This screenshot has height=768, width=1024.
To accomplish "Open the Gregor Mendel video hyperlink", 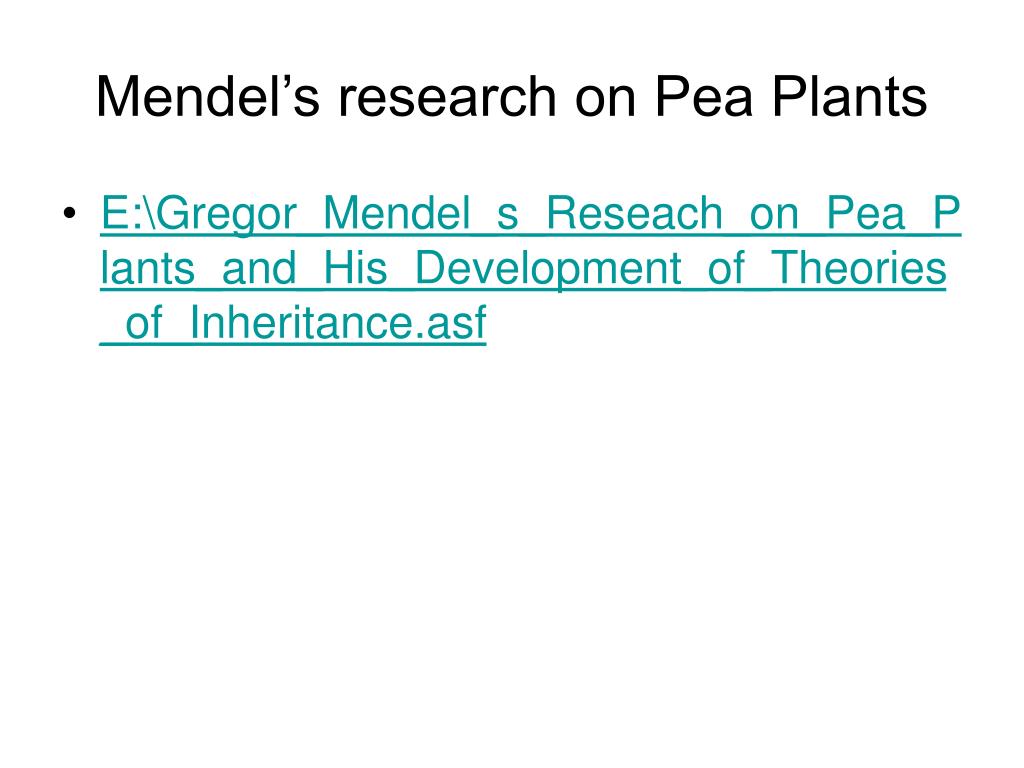I will [x=530, y=268].
